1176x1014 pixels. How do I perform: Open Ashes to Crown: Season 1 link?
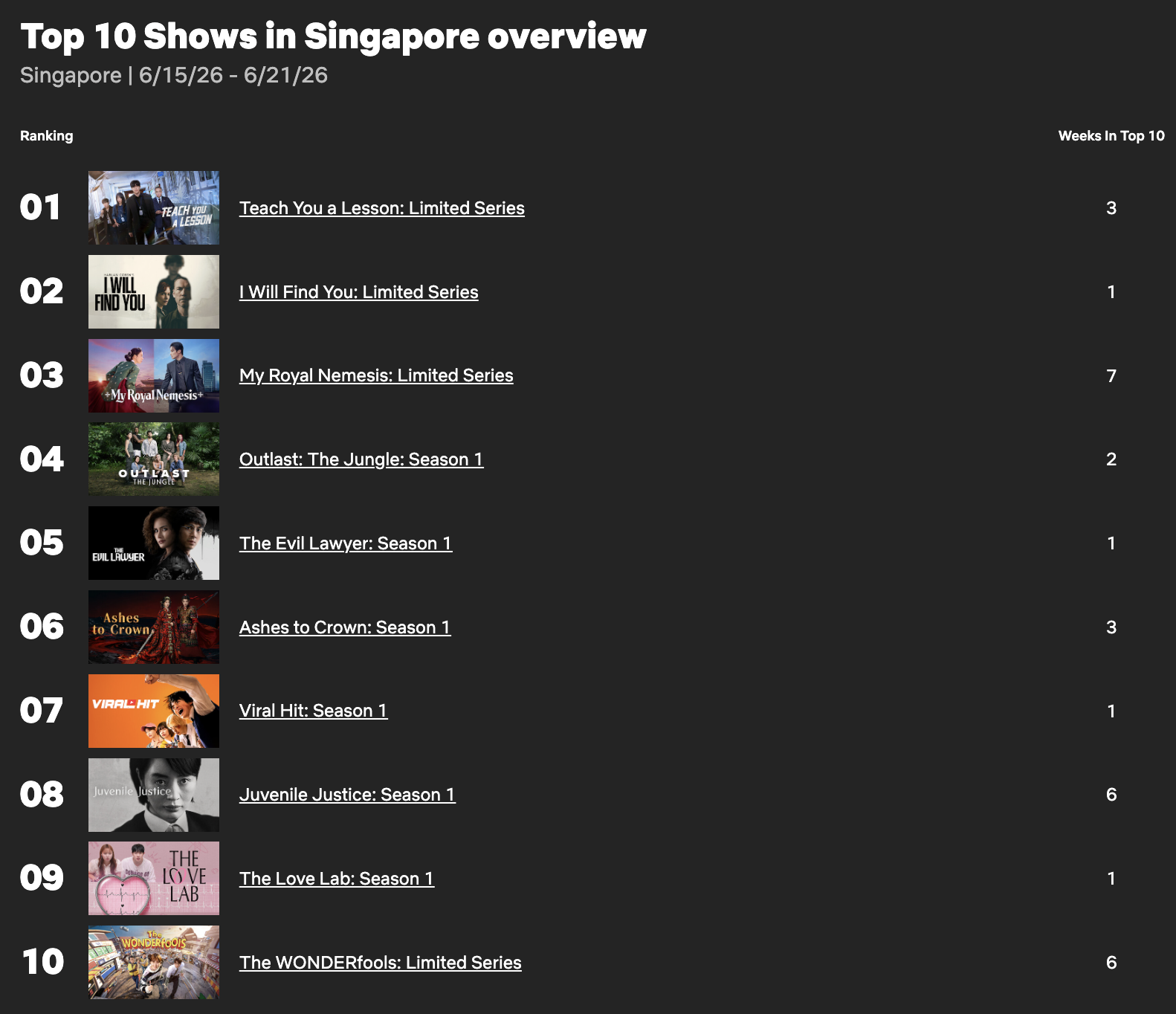point(345,627)
